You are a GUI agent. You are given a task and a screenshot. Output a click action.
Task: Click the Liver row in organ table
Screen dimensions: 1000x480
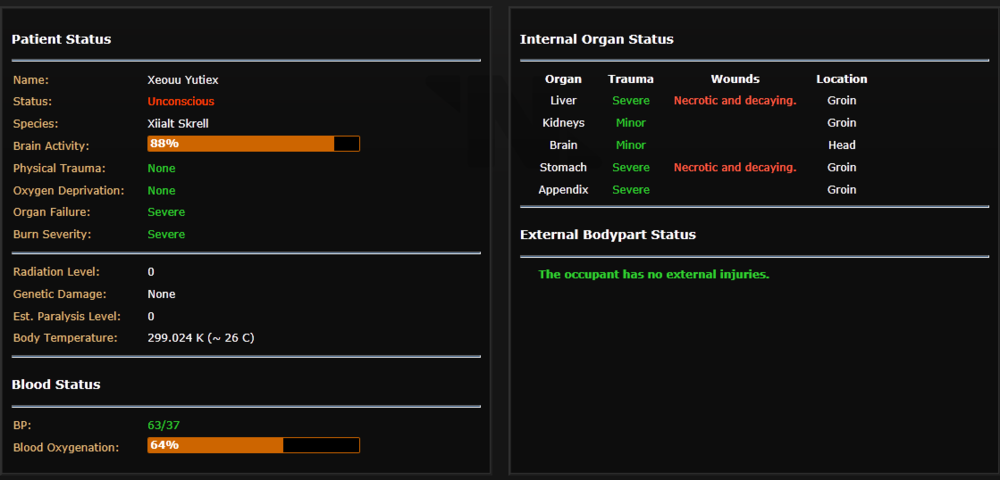tap(563, 101)
